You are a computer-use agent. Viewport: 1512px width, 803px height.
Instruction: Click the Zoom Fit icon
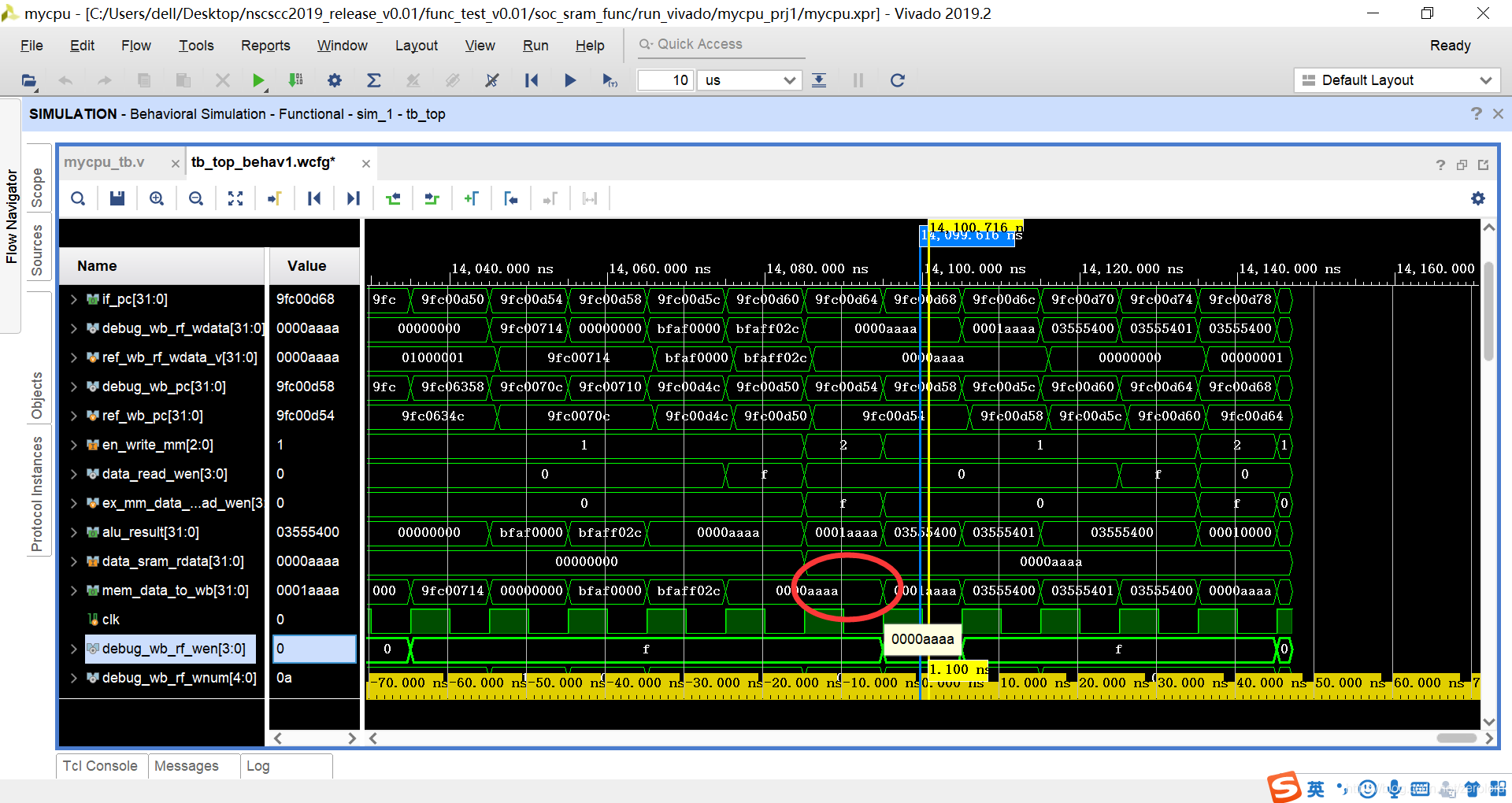click(x=235, y=198)
